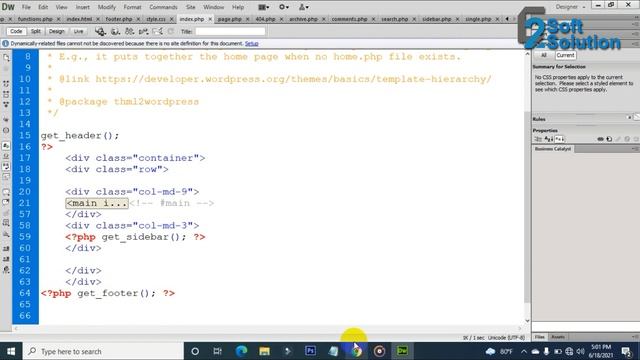Open the Extend Dreamweaver gear dropdown

pyautogui.click(x=284, y=7)
